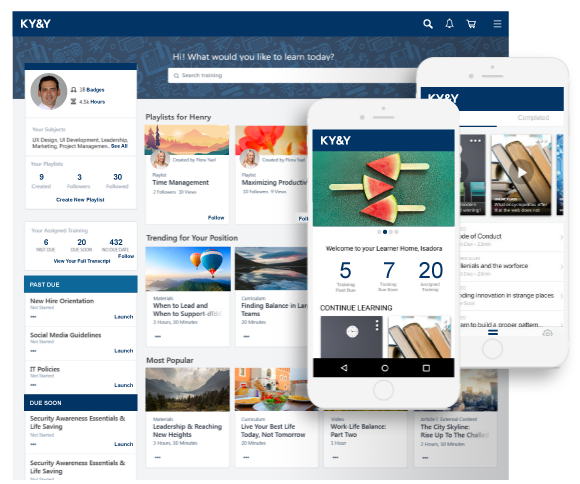Play the books video thumbnail
Screen dimensions: 580x484
point(521,172)
